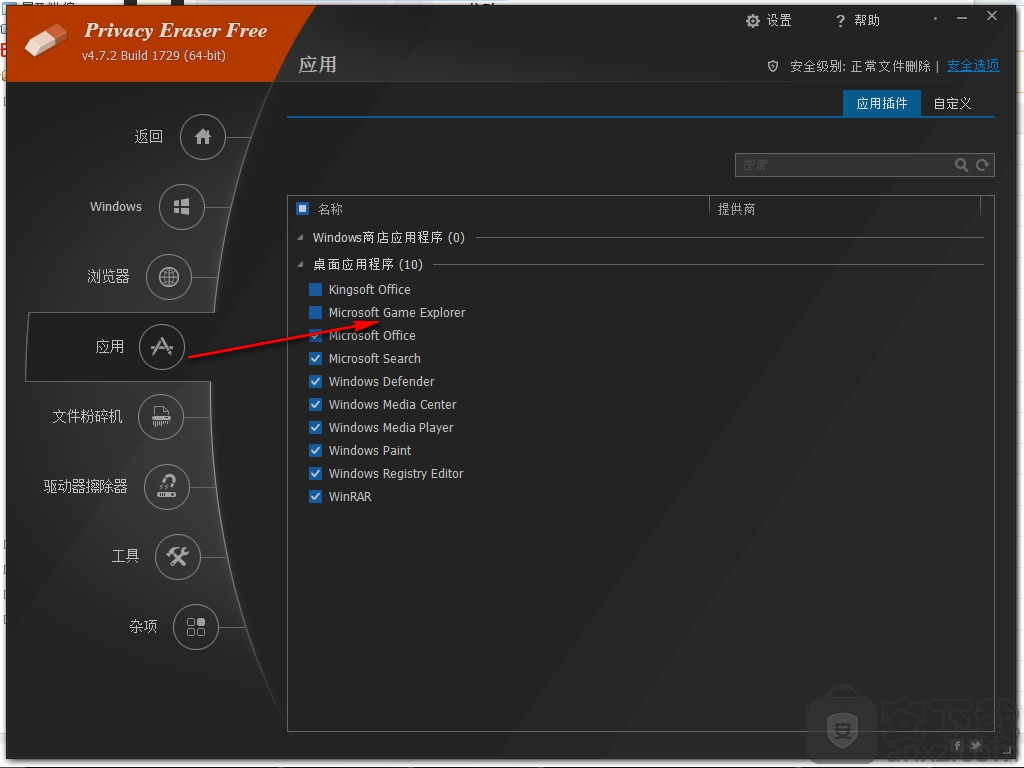Viewport: 1024px width, 768px height.
Task: Check the Kingsoft Office checkbox
Action: pos(315,289)
